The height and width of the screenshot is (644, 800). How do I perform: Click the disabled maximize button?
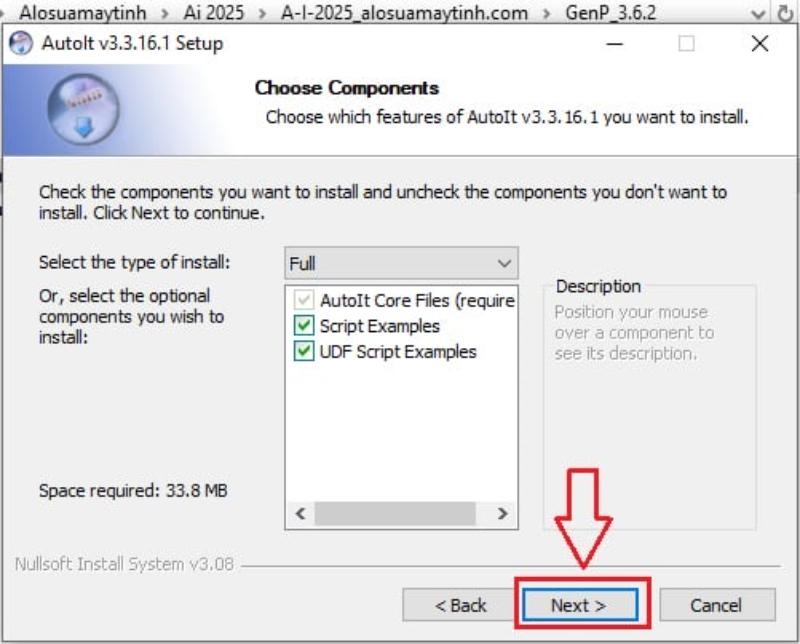tap(686, 44)
